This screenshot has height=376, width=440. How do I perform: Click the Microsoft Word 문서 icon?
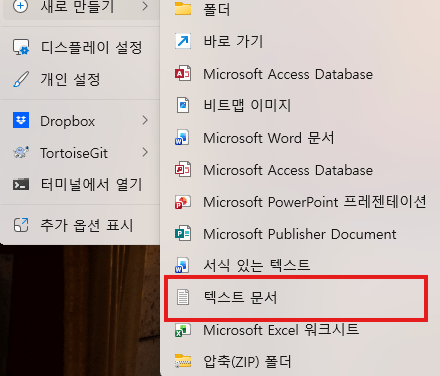[x=183, y=137]
